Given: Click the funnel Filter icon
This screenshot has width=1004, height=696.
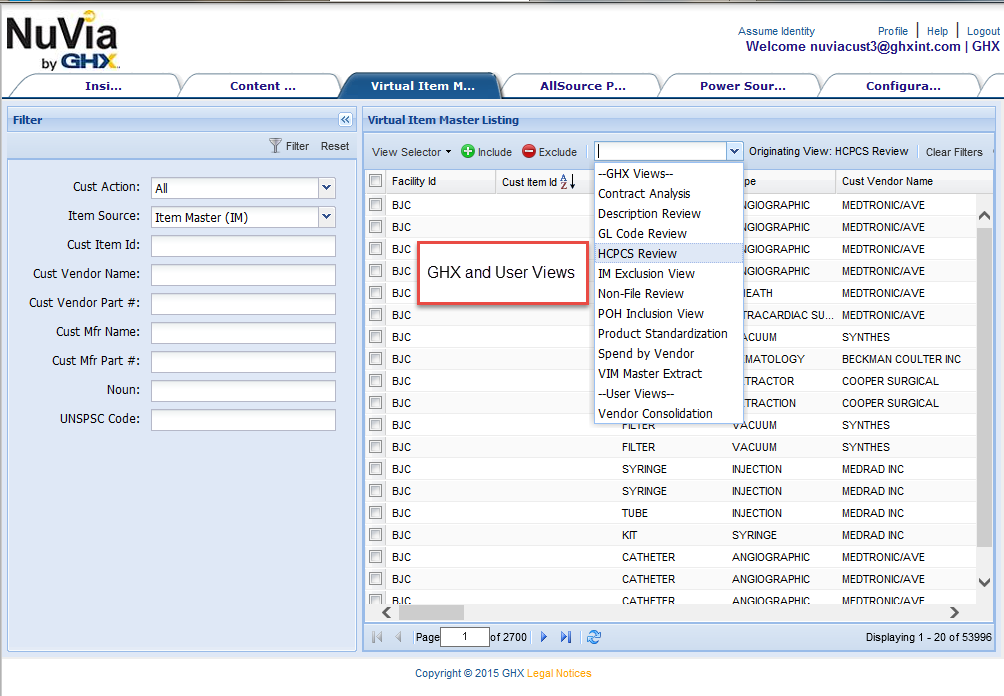Looking at the screenshot, I should coord(275,146).
